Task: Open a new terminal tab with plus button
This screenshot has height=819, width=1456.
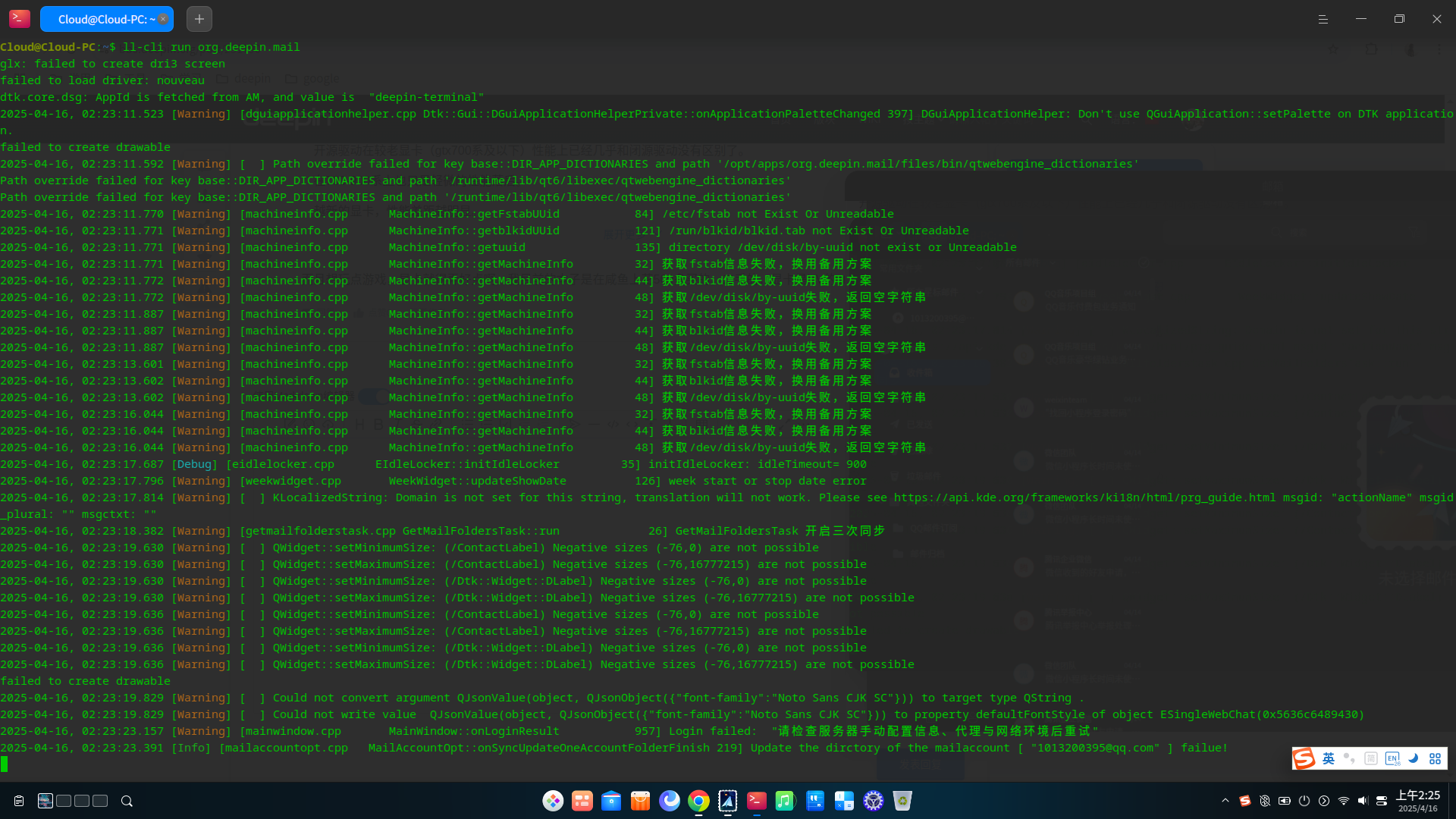Action: coord(199,19)
